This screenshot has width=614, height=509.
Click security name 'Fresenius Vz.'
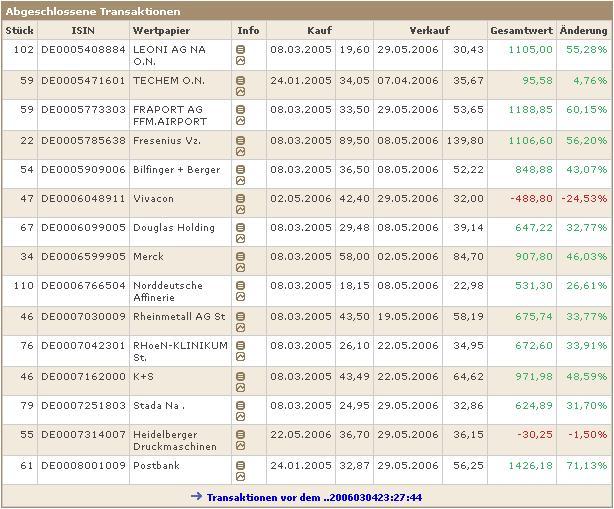click(167, 141)
